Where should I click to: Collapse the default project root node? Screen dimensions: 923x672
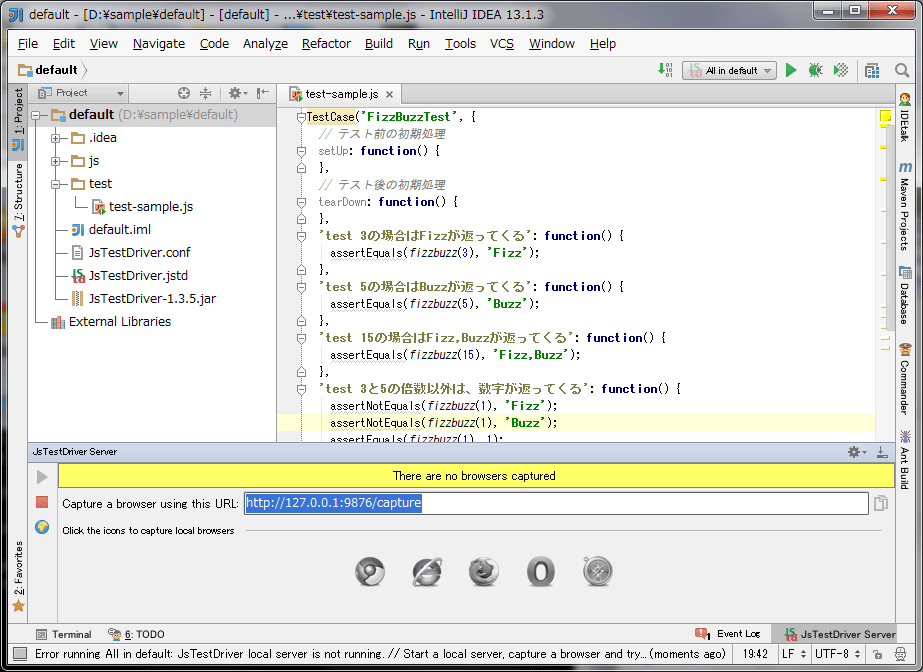point(36,115)
